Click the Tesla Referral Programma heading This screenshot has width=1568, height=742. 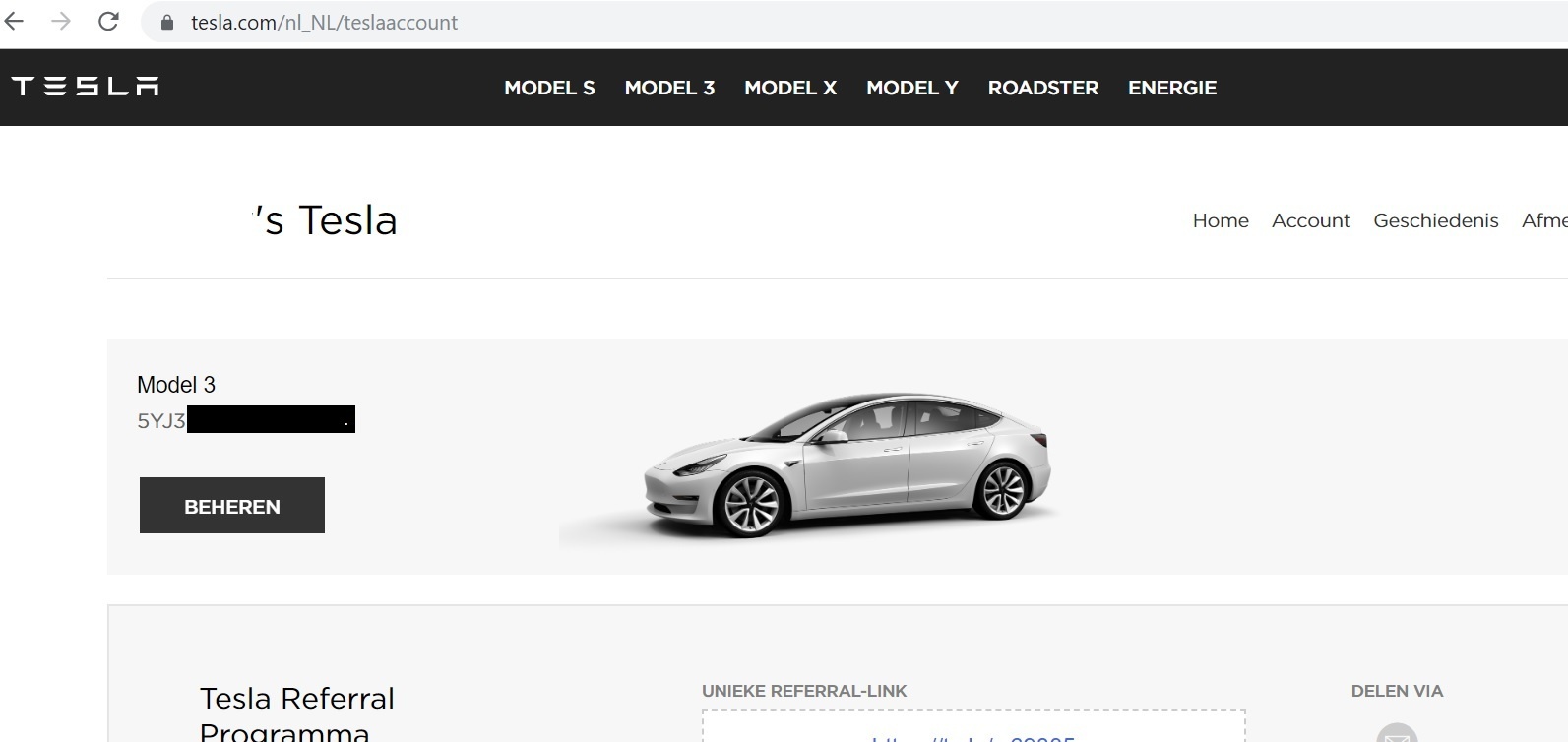coord(297,714)
